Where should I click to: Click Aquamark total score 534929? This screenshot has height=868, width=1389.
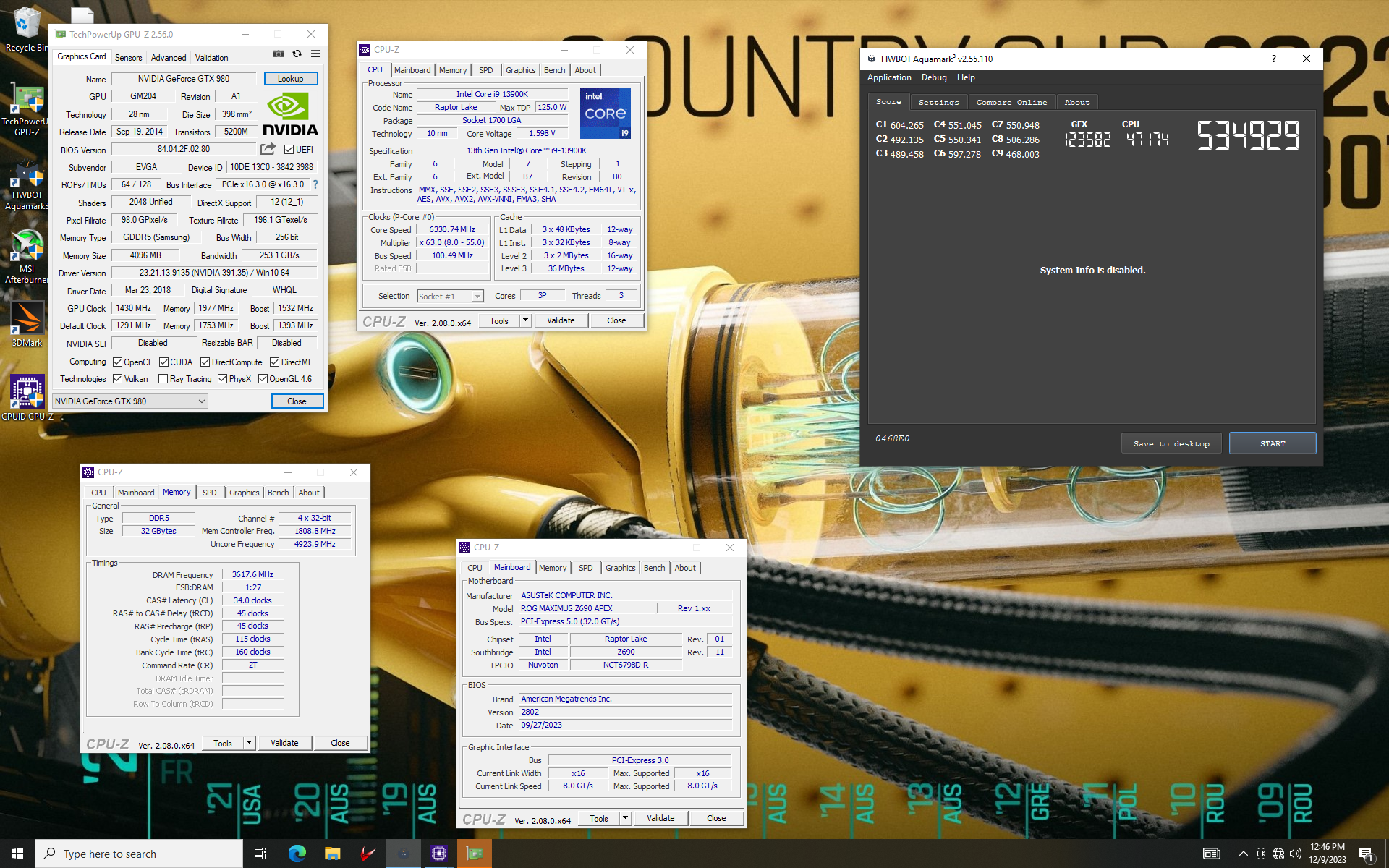click(x=1248, y=135)
